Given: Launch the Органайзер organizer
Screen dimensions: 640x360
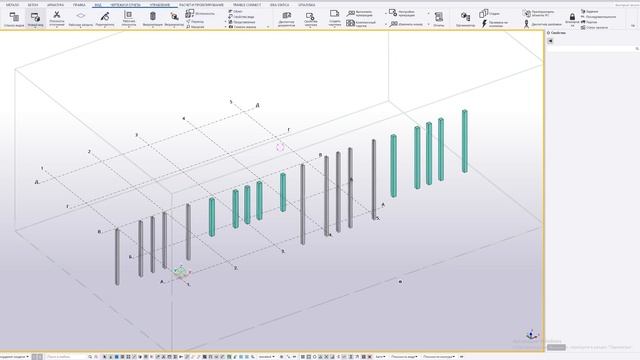Looking at the screenshot, I should click(x=465, y=19).
